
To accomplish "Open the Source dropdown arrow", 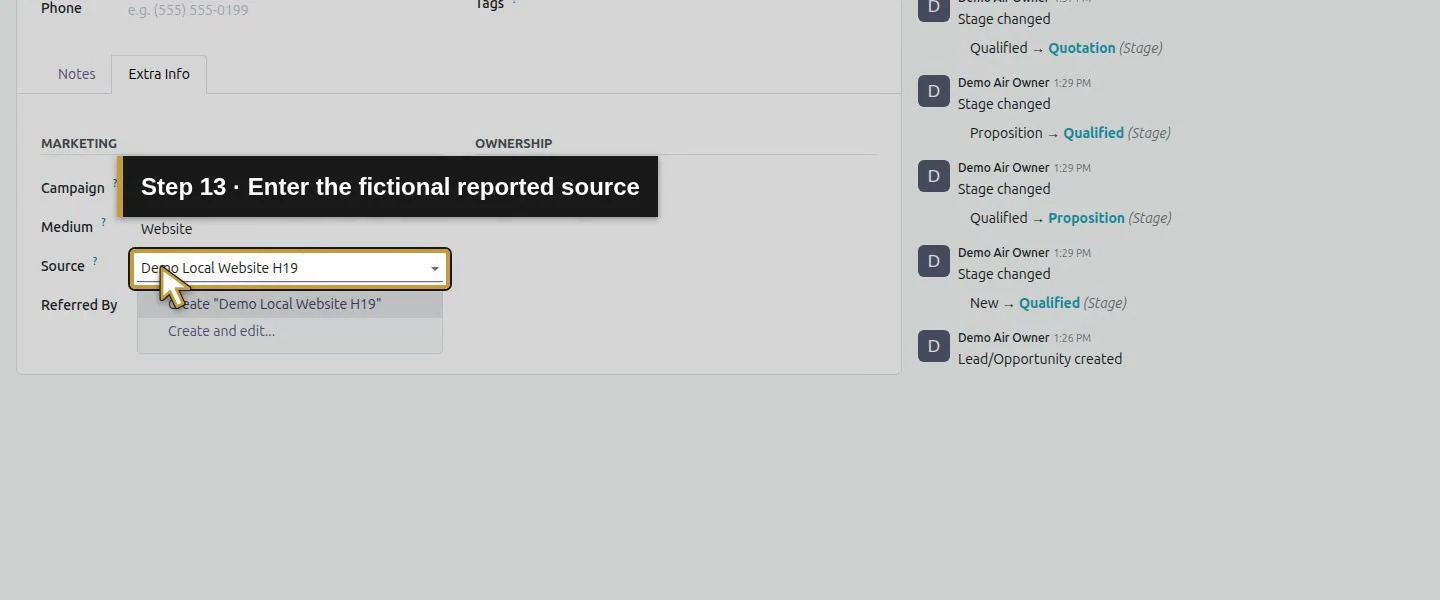I will click(435, 269).
